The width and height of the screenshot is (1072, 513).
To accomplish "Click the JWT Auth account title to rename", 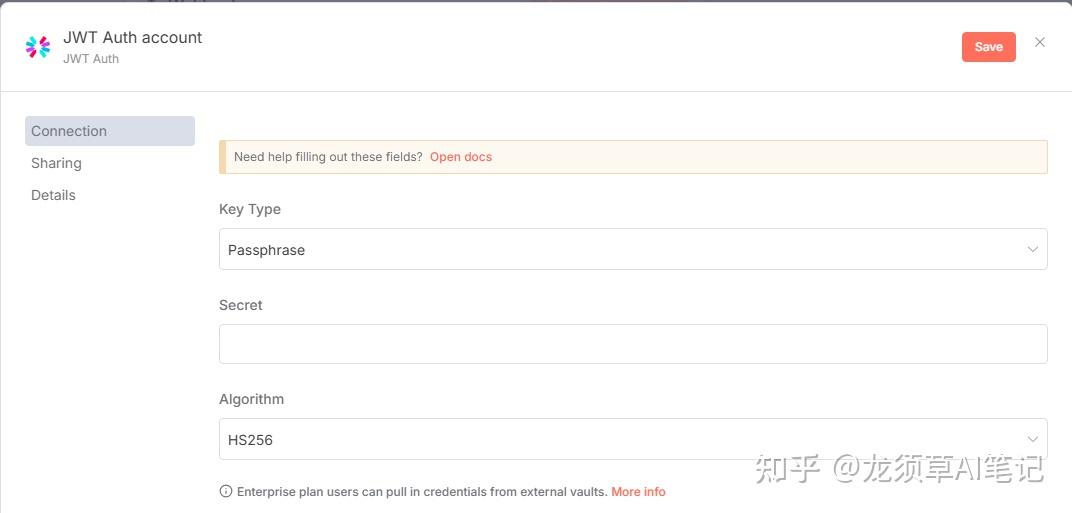I will 132,38.
